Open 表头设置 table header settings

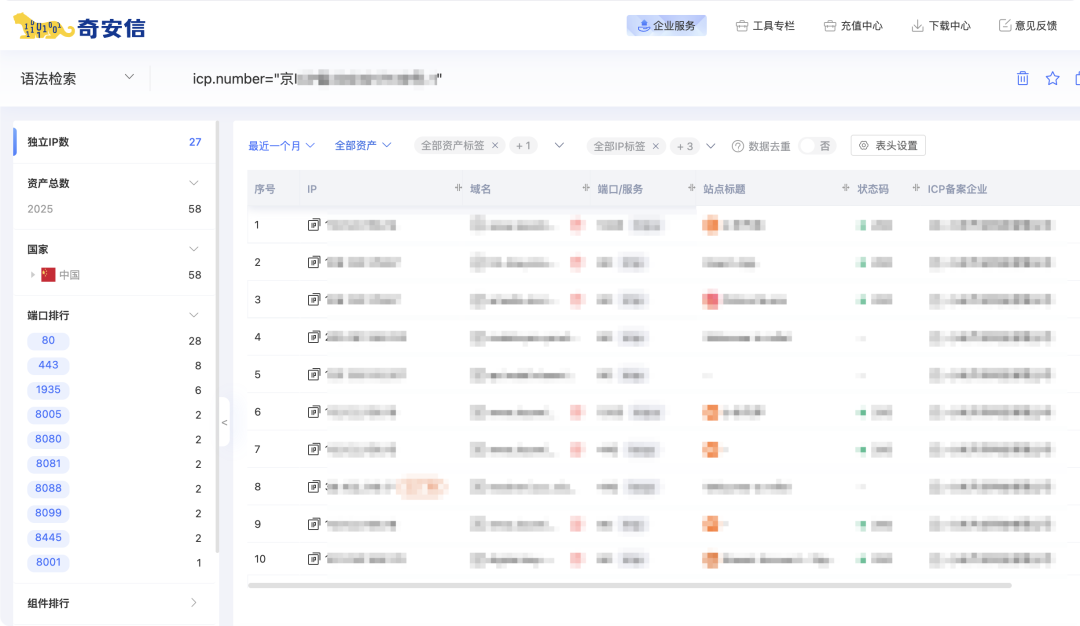point(888,145)
